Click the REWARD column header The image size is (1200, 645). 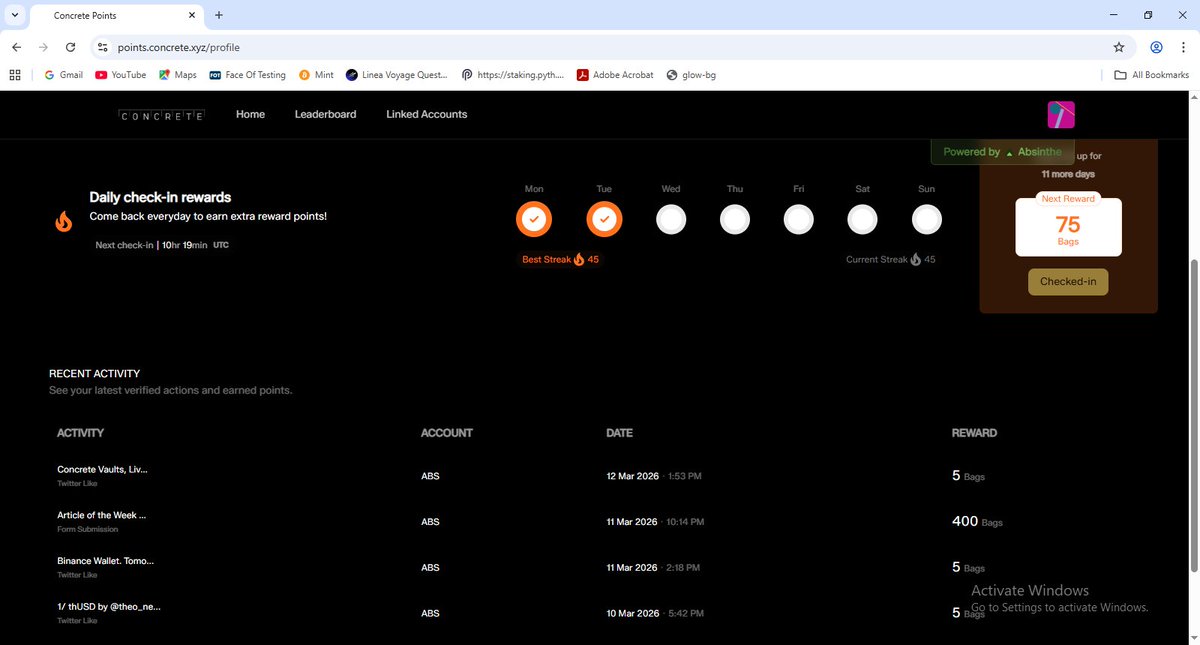974,433
